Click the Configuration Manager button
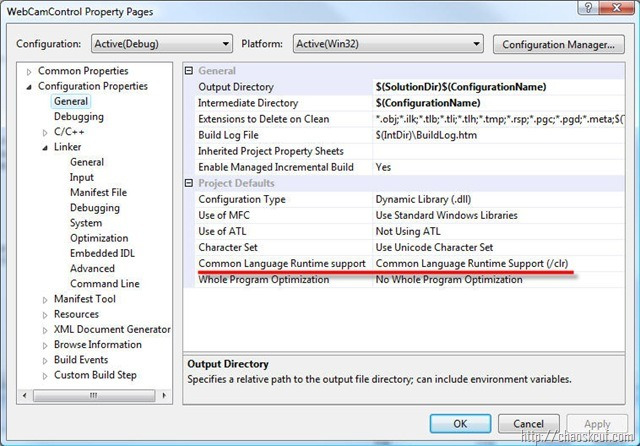Image resolution: width=640 pixels, height=446 pixels. pos(558,44)
